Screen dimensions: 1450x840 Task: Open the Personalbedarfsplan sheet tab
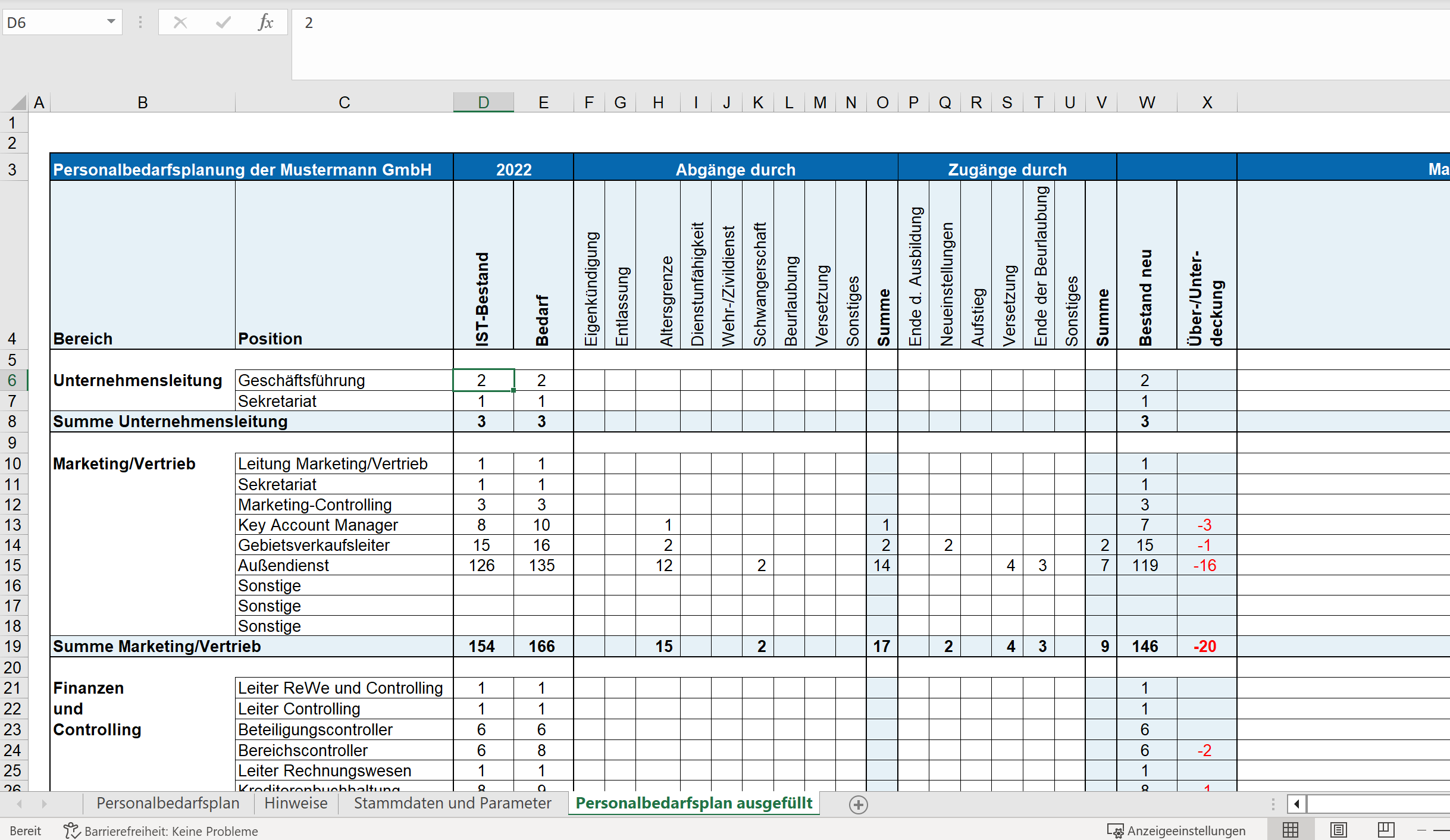point(168,803)
